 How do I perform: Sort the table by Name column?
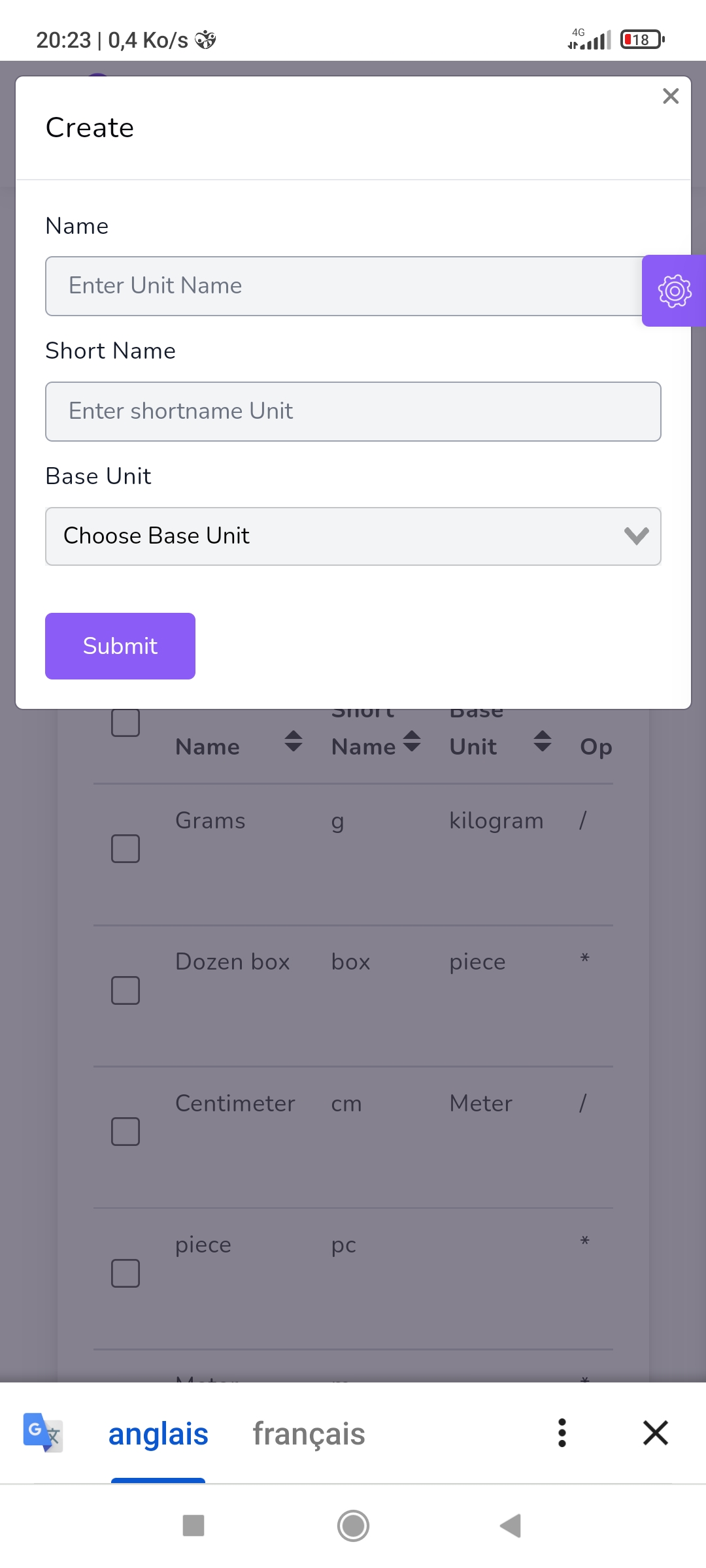coord(293,742)
